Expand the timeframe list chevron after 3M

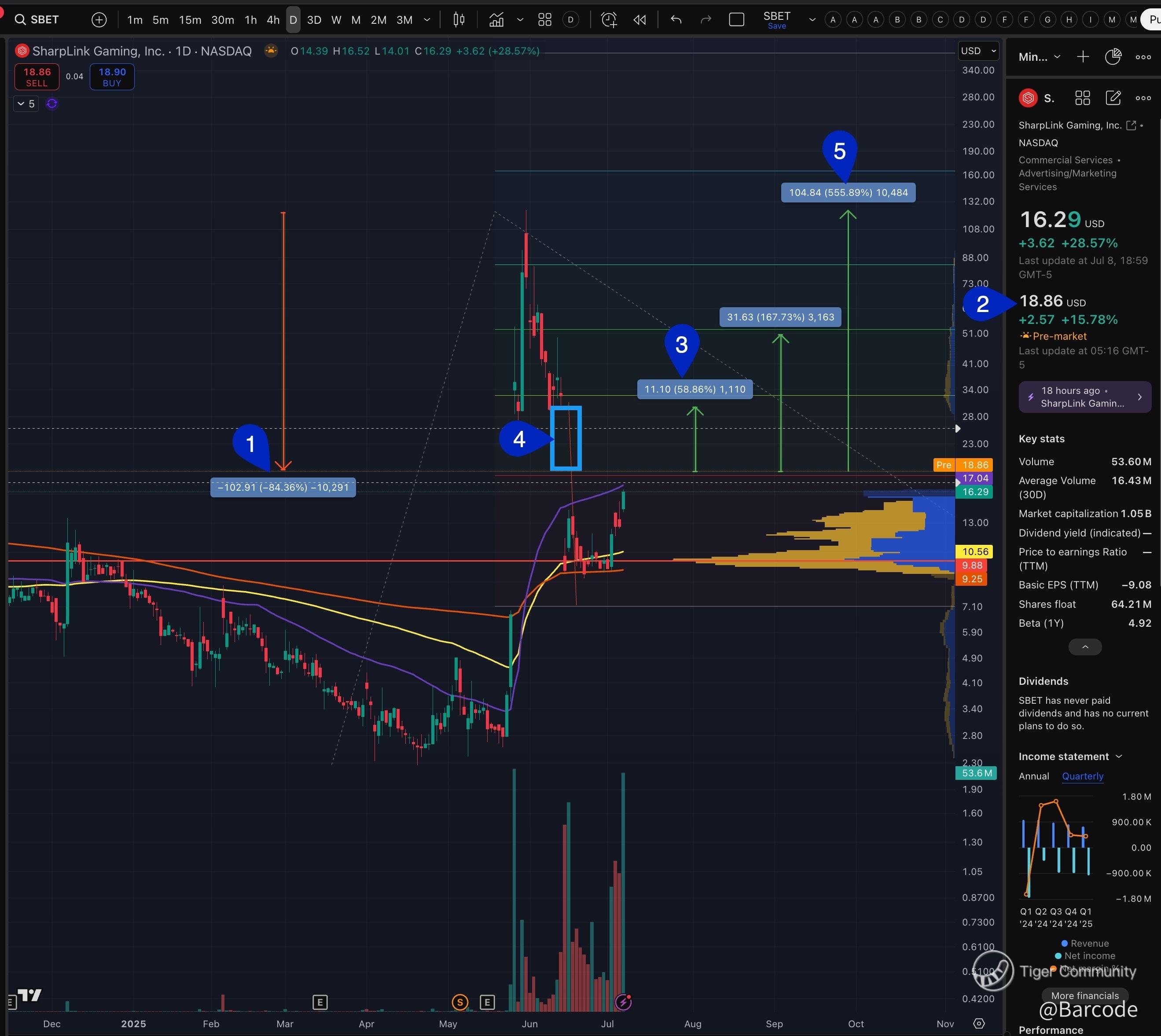point(427,20)
